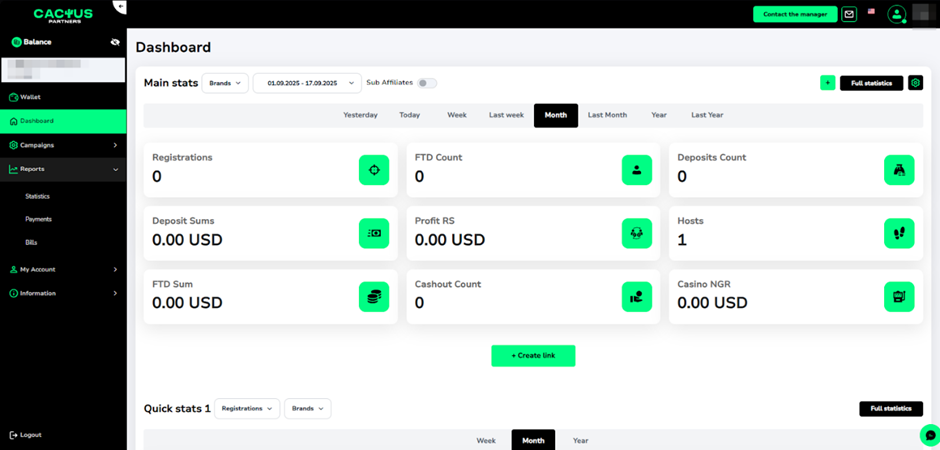
Task: Switch to the Last Month tab
Action: [x=607, y=115]
